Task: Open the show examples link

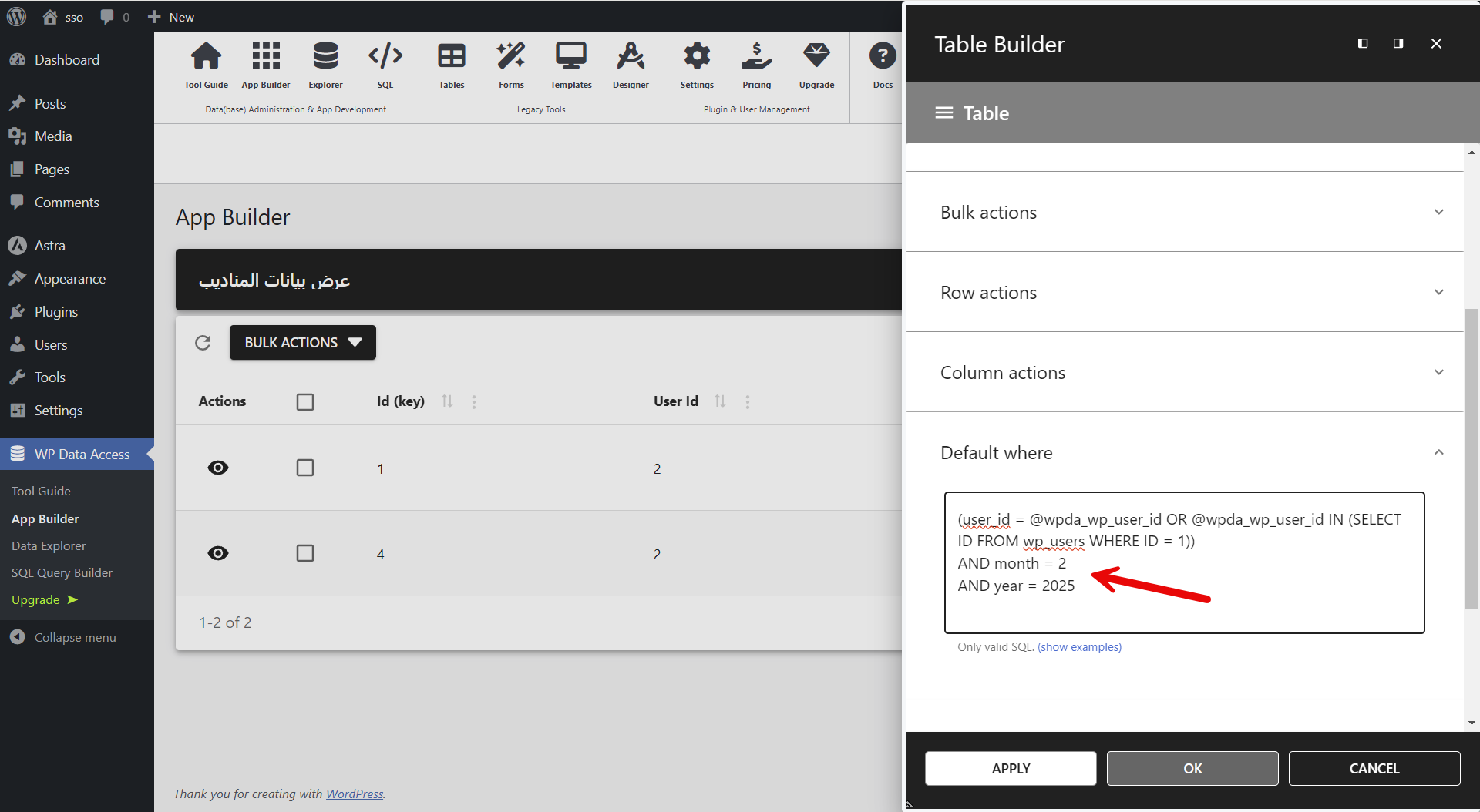Action: 1079,647
